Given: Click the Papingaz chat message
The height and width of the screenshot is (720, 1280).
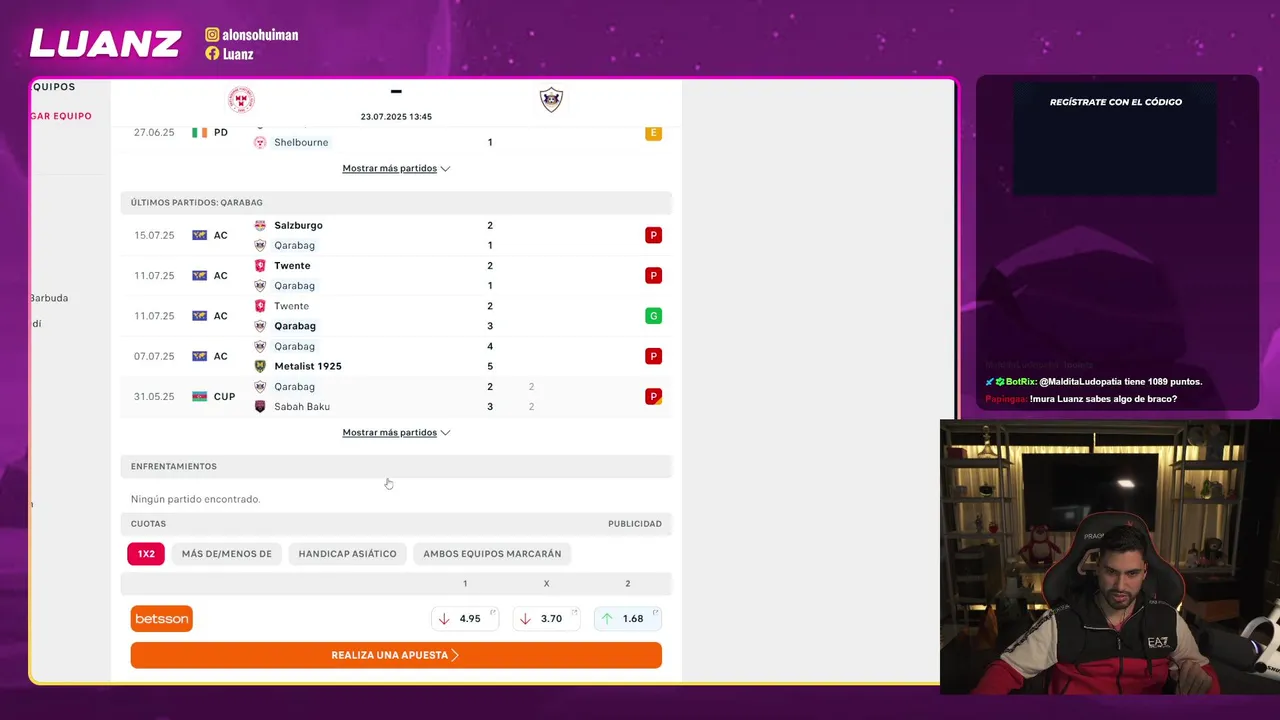Looking at the screenshot, I should pyautogui.click(x=1081, y=399).
